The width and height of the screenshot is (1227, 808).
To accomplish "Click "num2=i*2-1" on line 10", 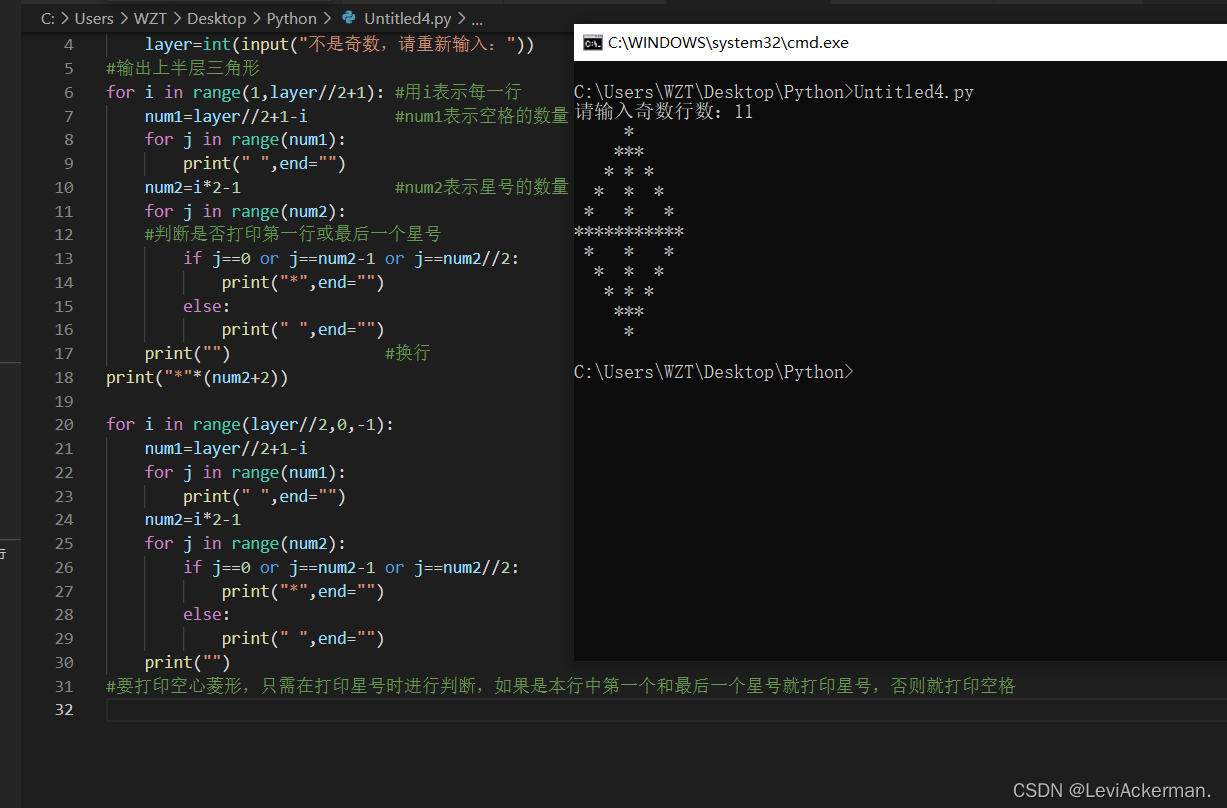I will [193, 187].
